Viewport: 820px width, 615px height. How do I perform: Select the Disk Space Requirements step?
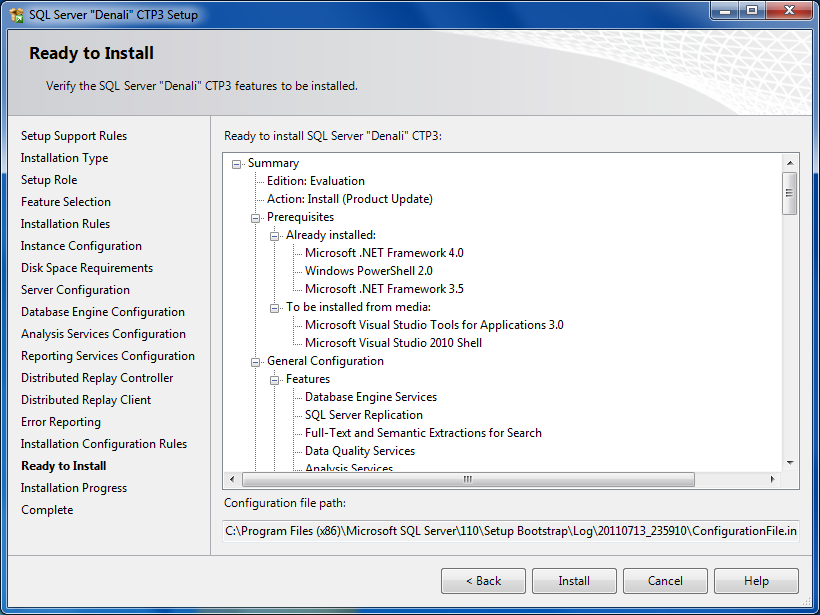tap(87, 268)
